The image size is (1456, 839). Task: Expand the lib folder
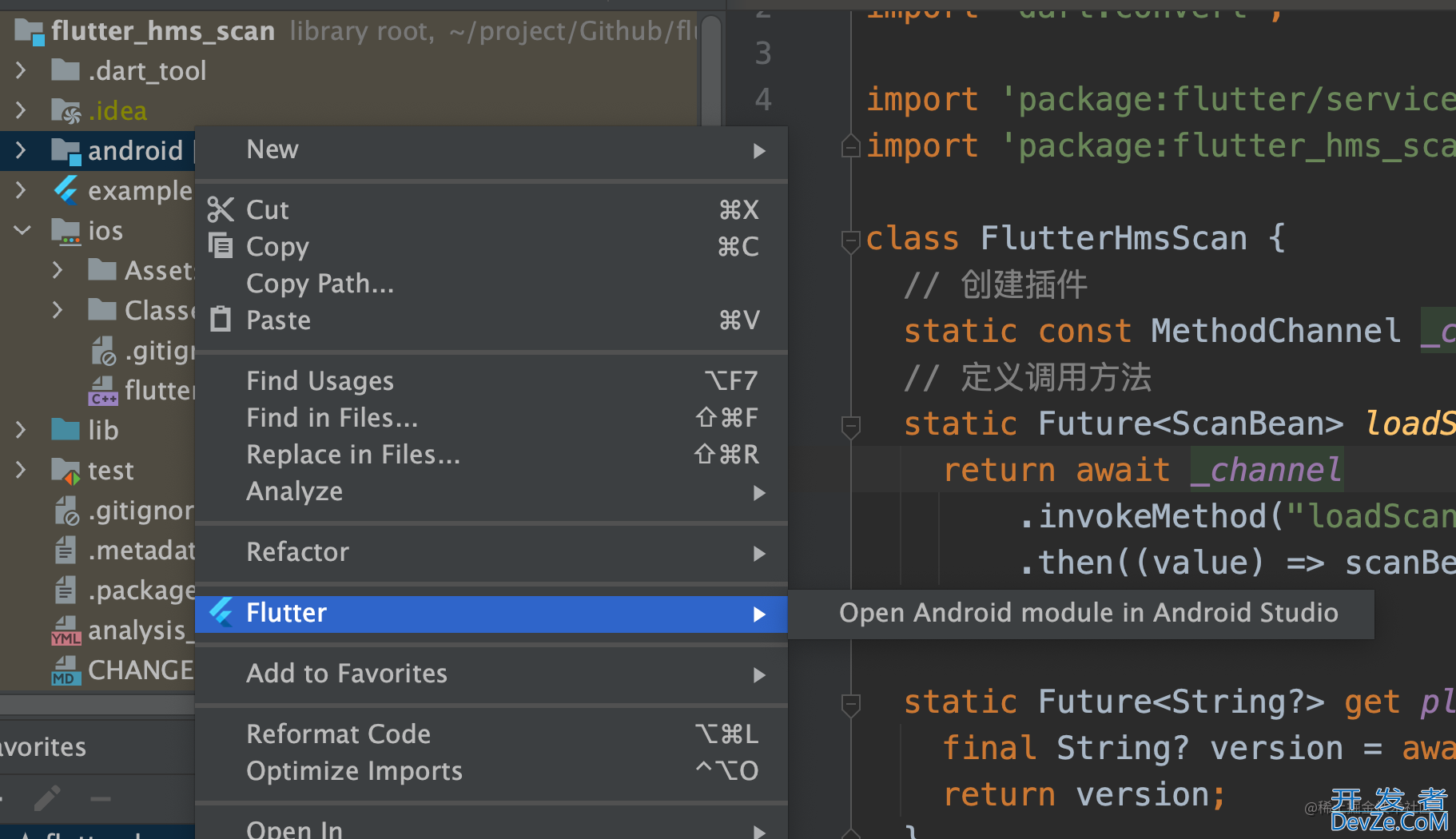pyautogui.click(x=22, y=430)
